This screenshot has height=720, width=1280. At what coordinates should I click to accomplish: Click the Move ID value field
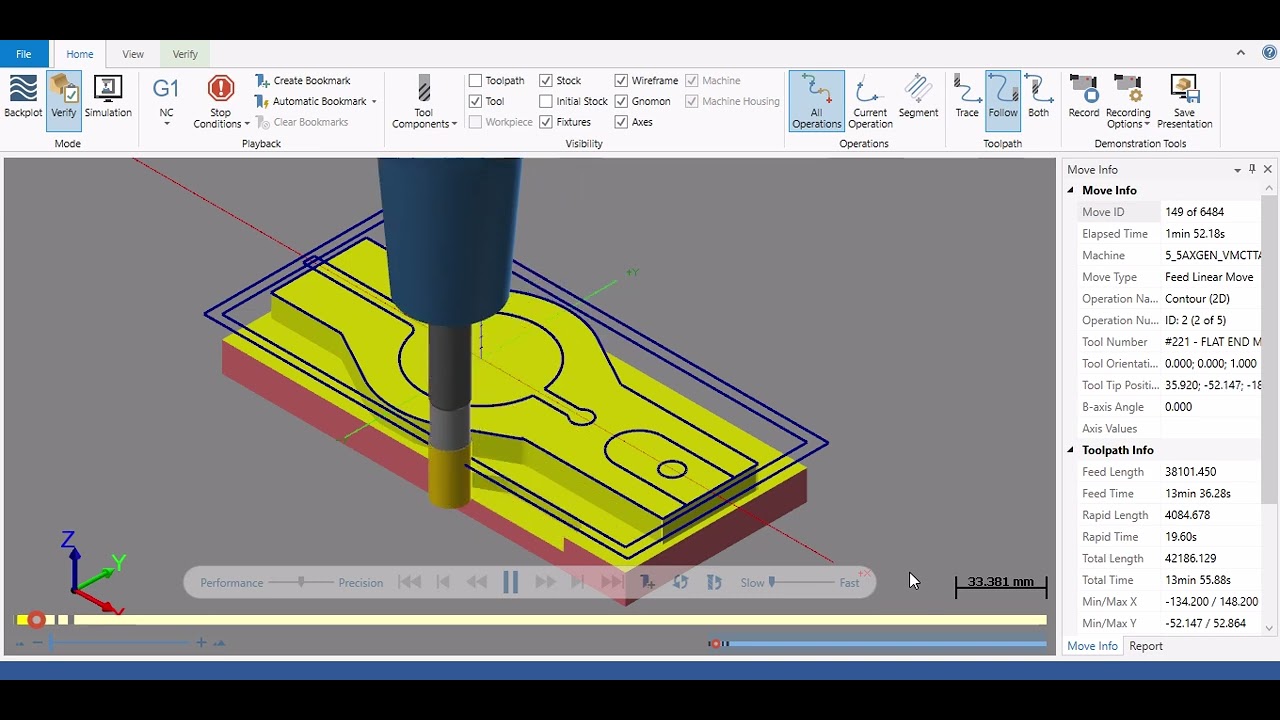1211,212
